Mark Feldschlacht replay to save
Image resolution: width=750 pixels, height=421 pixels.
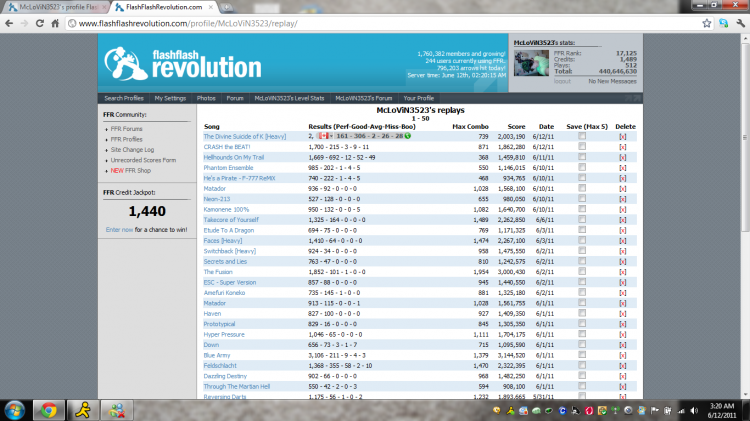click(582, 365)
